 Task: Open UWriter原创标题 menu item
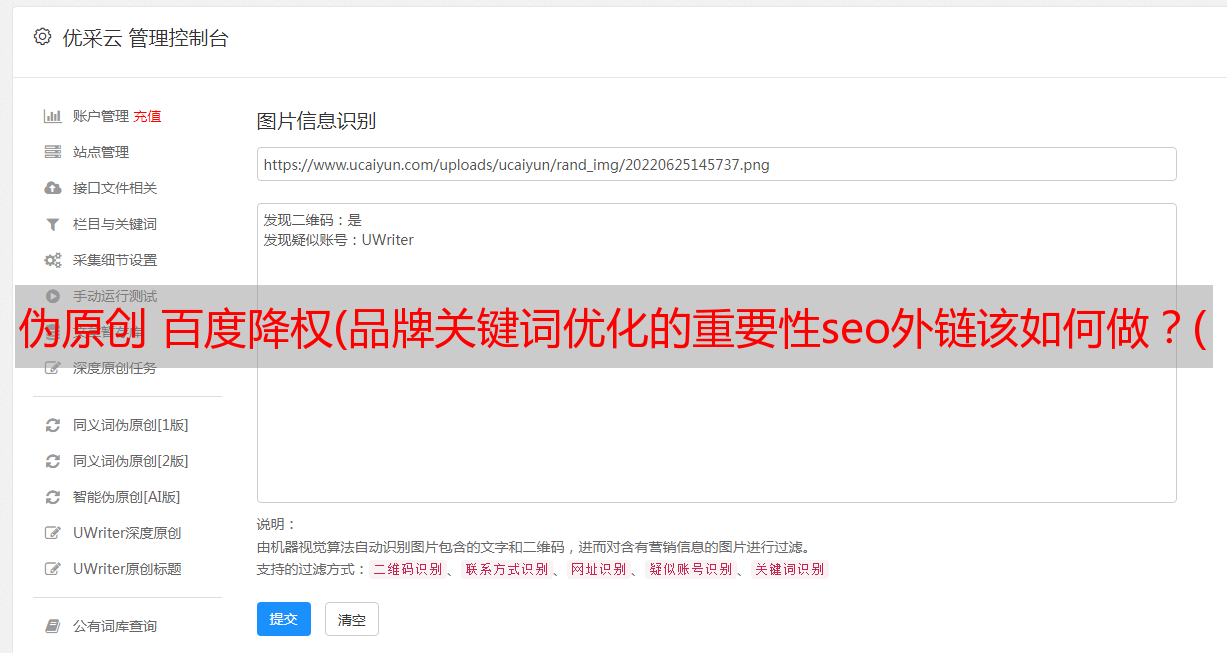127,569
